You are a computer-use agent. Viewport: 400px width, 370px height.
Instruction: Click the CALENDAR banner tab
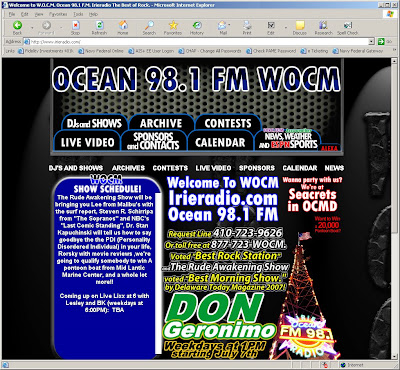(220, 142)
